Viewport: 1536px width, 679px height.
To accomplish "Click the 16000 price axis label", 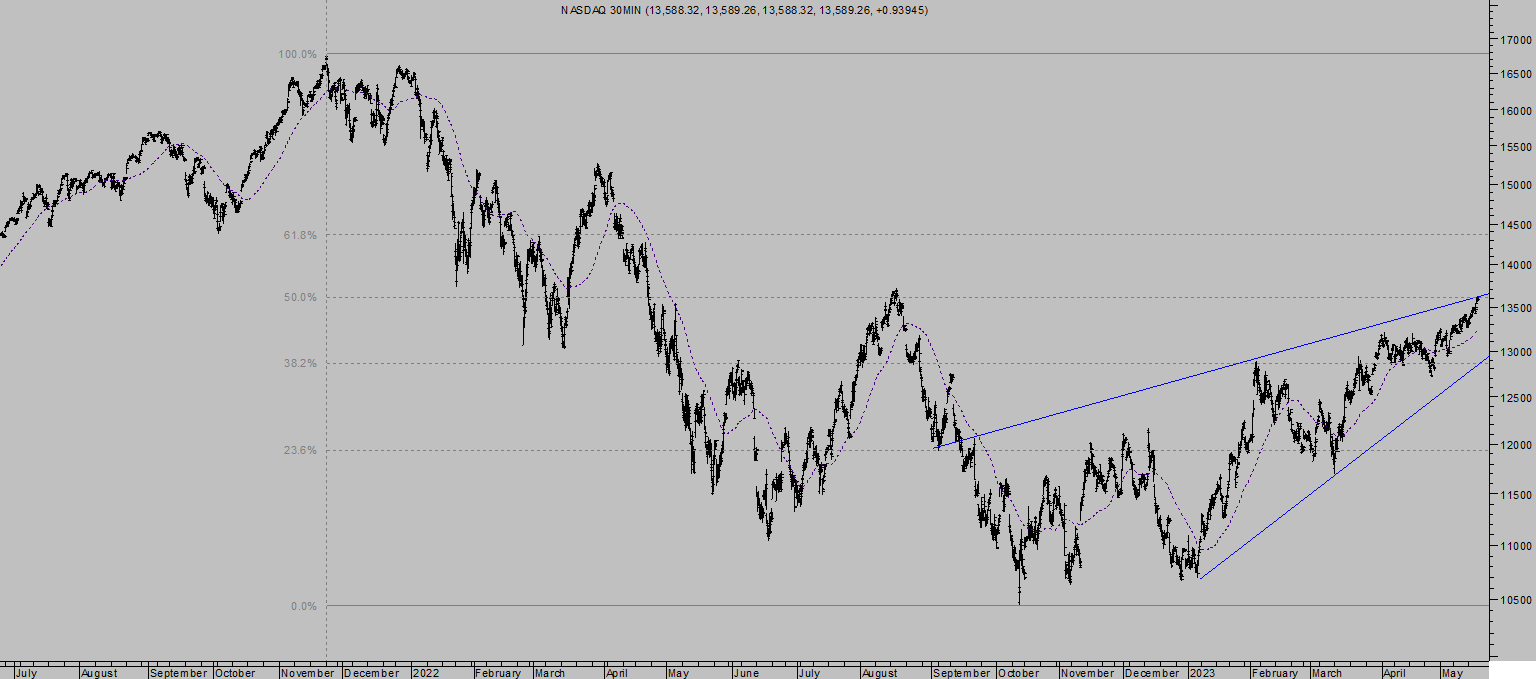I will pyautogui.click(x=1517, y=111).
